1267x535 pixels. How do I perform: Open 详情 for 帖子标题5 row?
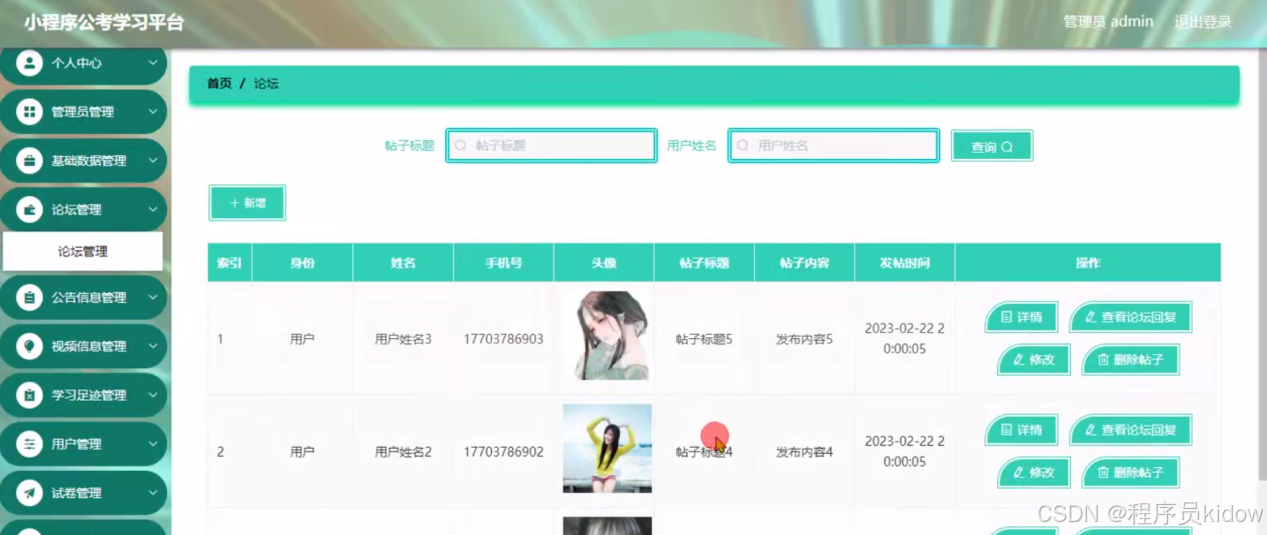click(x=1021, y=318)
